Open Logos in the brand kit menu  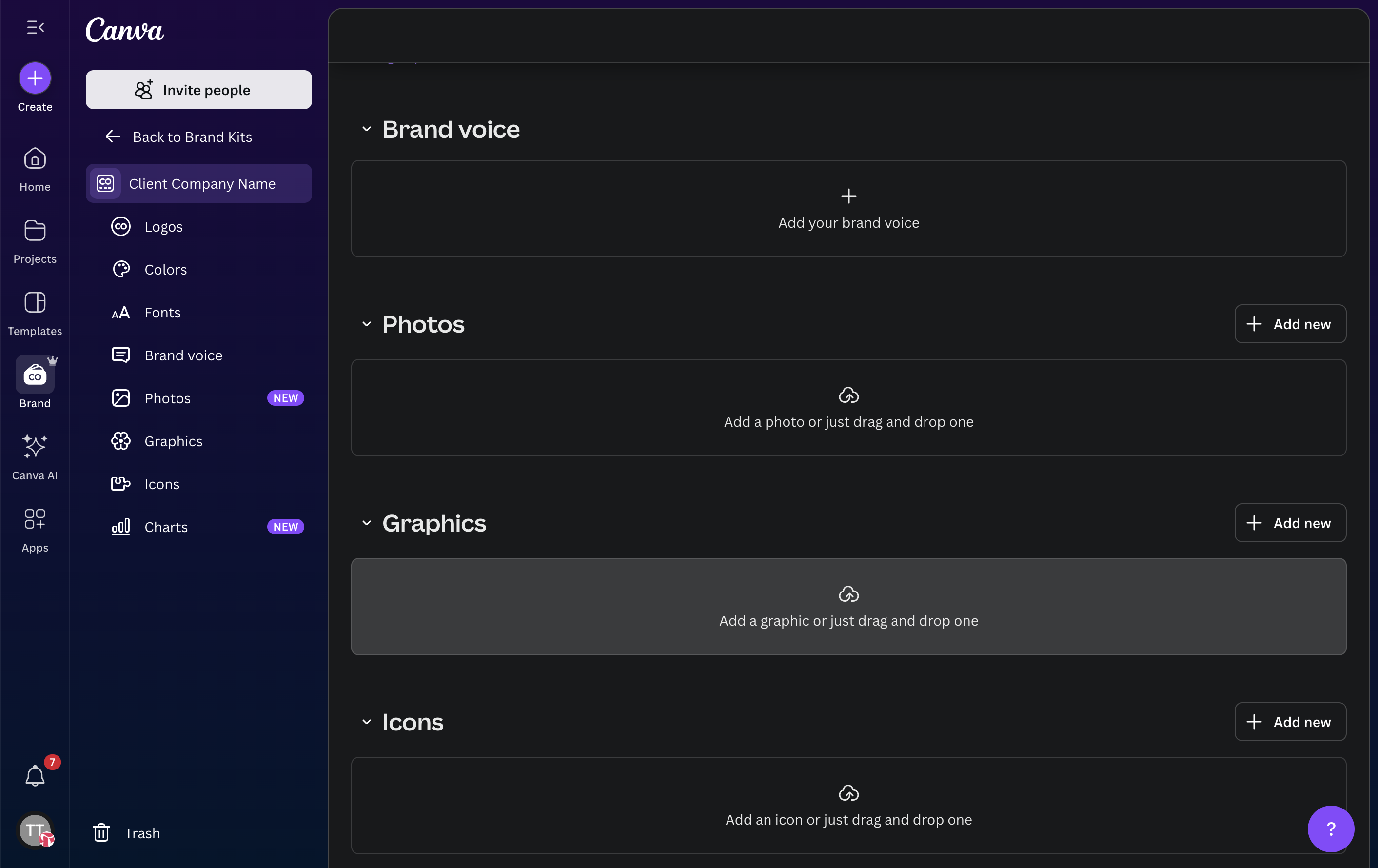coord(198,227)
